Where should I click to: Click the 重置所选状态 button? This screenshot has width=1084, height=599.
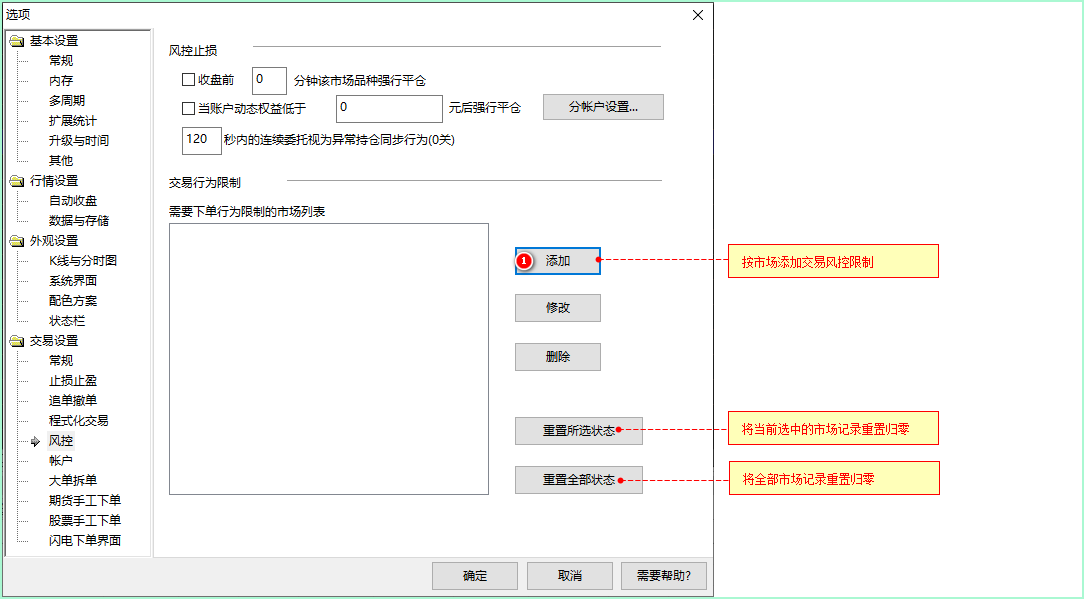(x=579, y=431)
